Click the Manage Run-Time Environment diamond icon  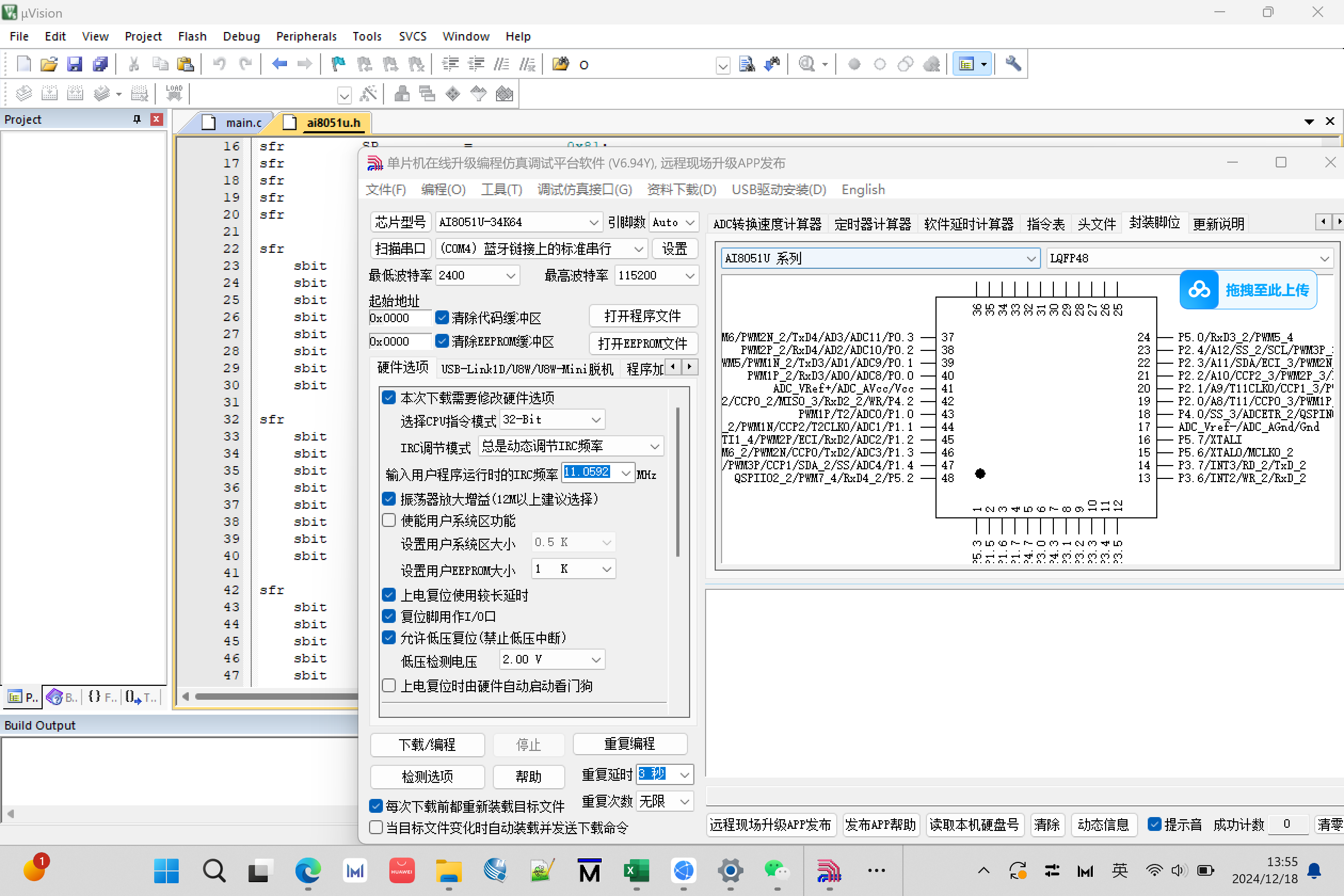(x=453, y=93)
